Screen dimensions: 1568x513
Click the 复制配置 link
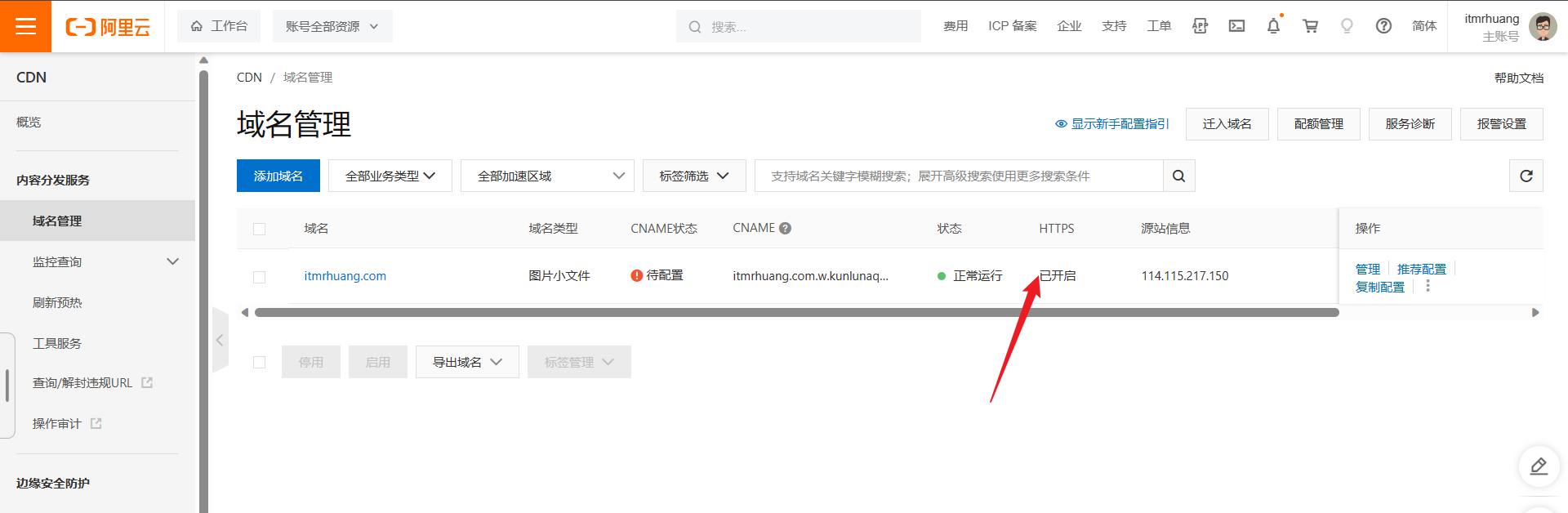[1380, 287]
